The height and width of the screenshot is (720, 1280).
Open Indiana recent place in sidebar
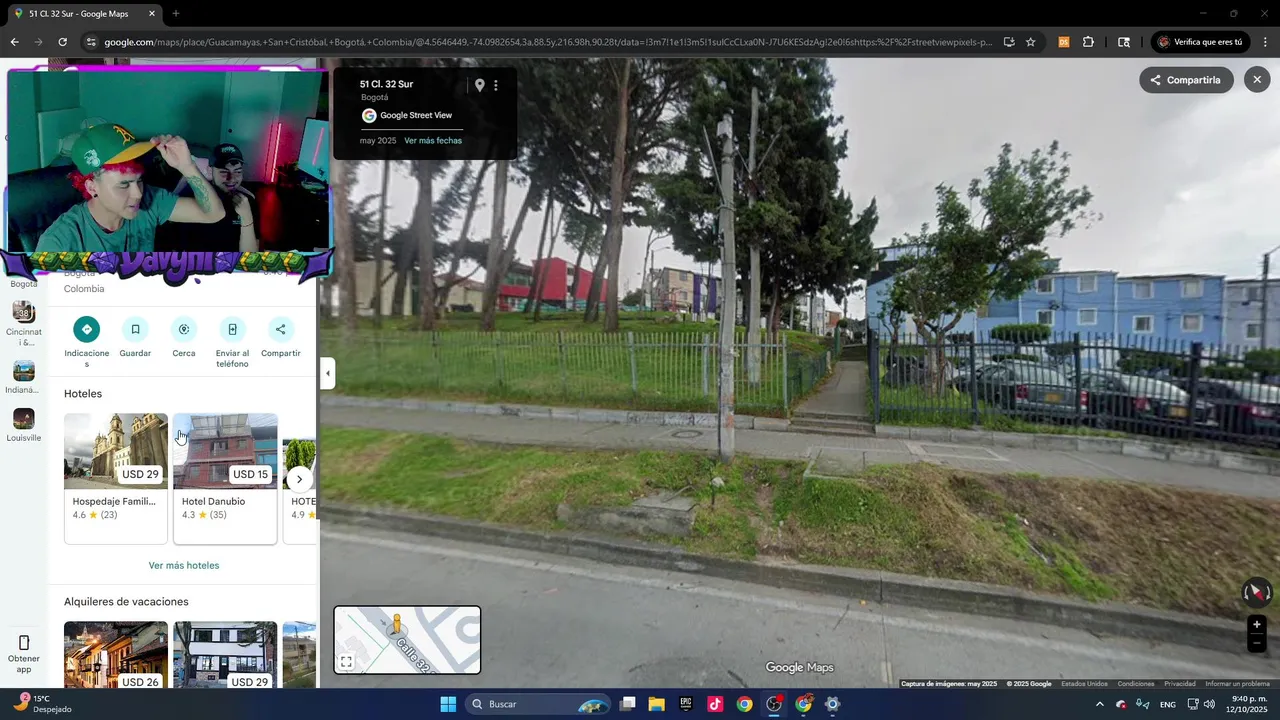coord(24,377)
